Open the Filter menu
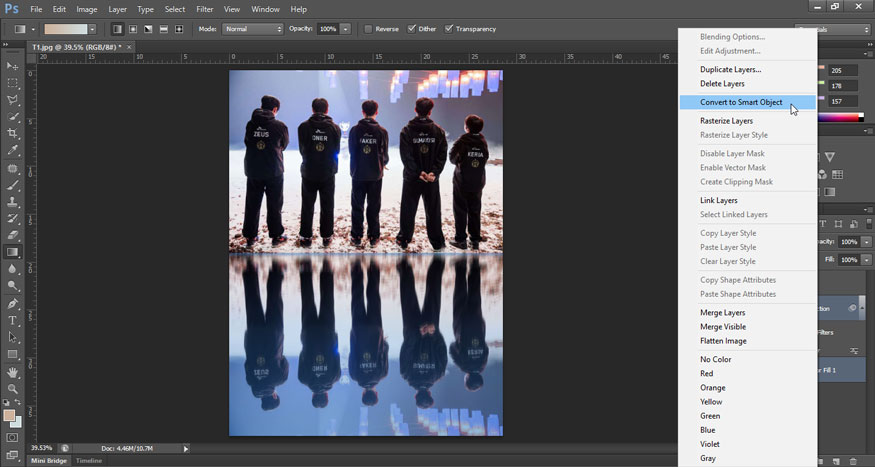Viewport: 875px width, 467px height. tap(204, 9)
